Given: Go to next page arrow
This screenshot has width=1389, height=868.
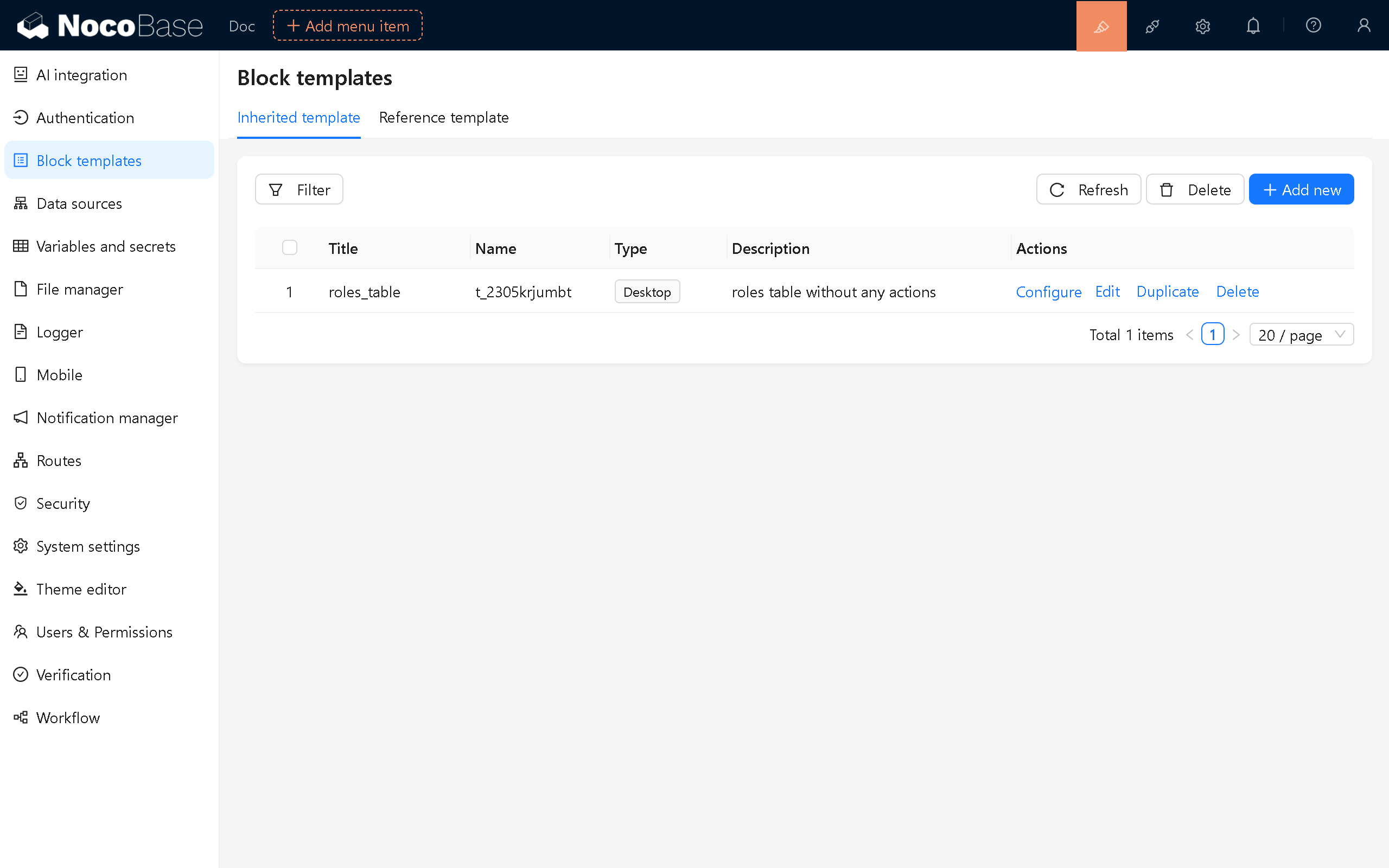Looking at the screenshot, I should click(x=1237, y=335).
